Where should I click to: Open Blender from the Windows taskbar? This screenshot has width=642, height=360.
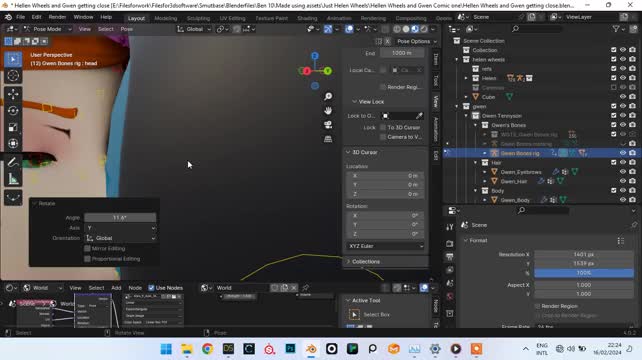(311, 349)
